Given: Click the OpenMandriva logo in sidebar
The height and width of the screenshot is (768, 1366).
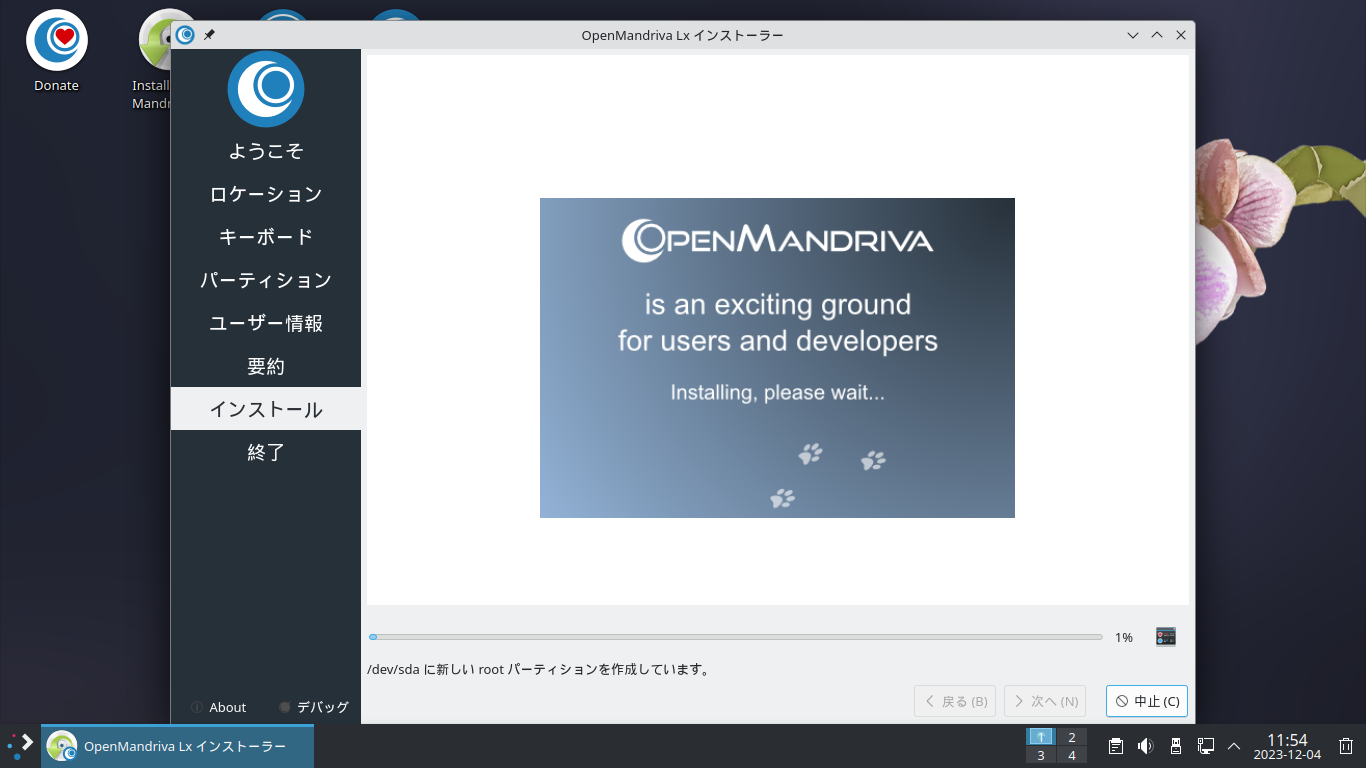Looking at the screenshot, I should [266, 89].
